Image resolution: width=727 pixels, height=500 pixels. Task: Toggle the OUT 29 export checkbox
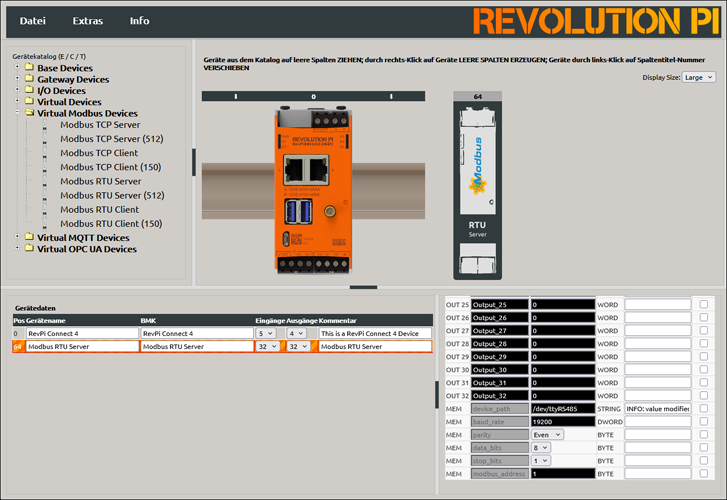pos(704,356)
